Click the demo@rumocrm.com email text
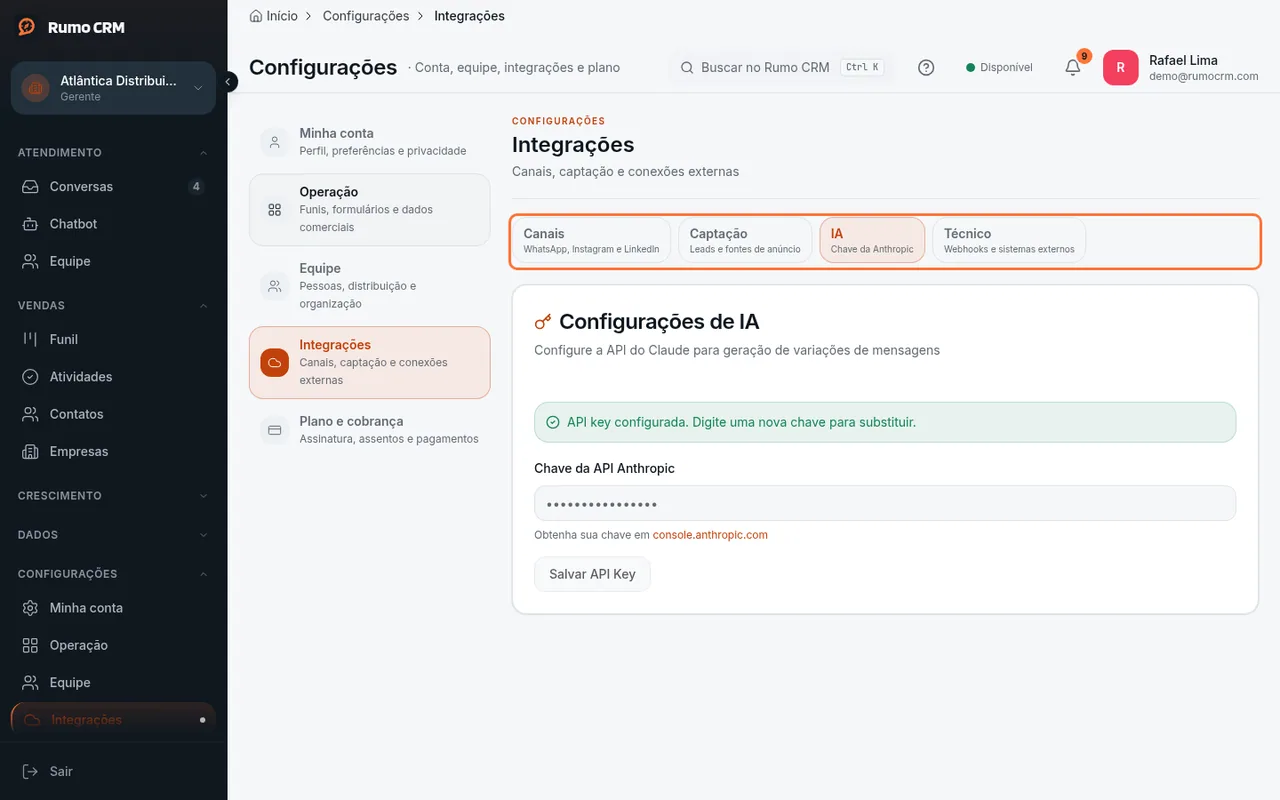 (x=1204, y=76)
